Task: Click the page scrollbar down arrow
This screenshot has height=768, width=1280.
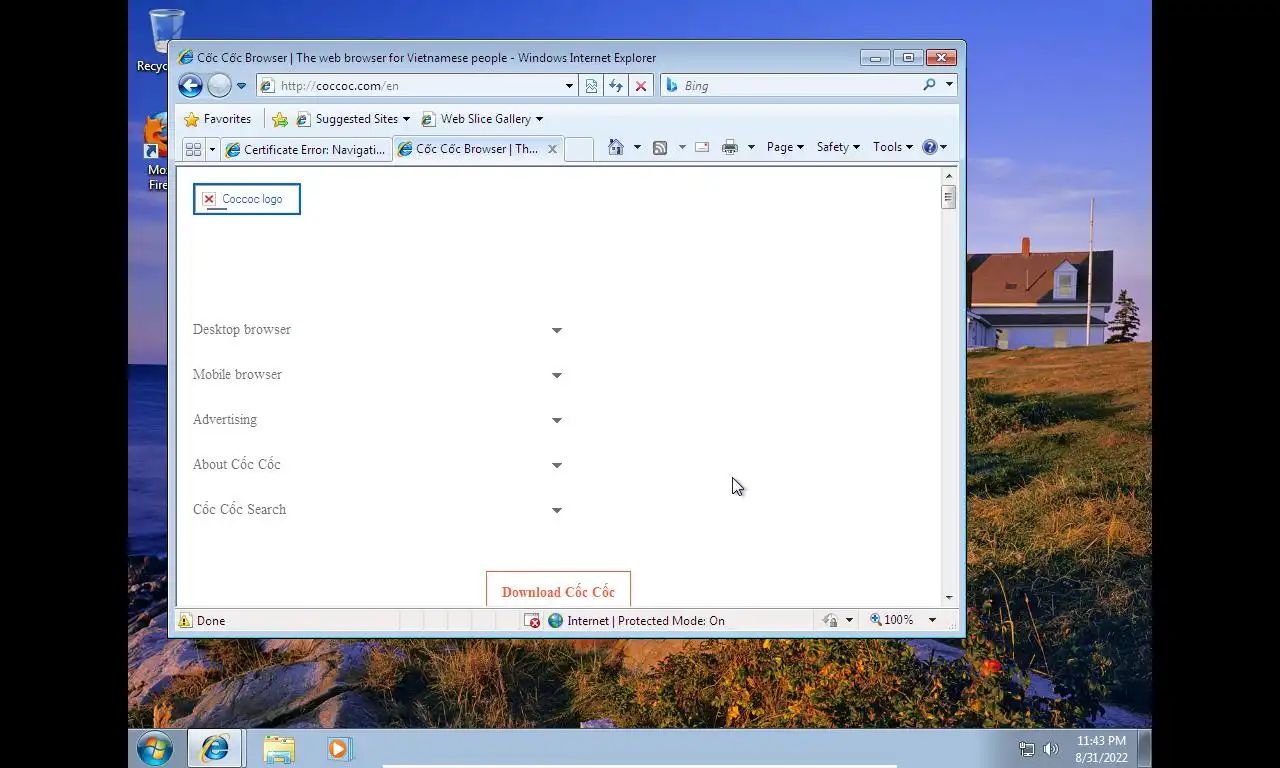Action: pyautogui.click(x=949, y=598)
